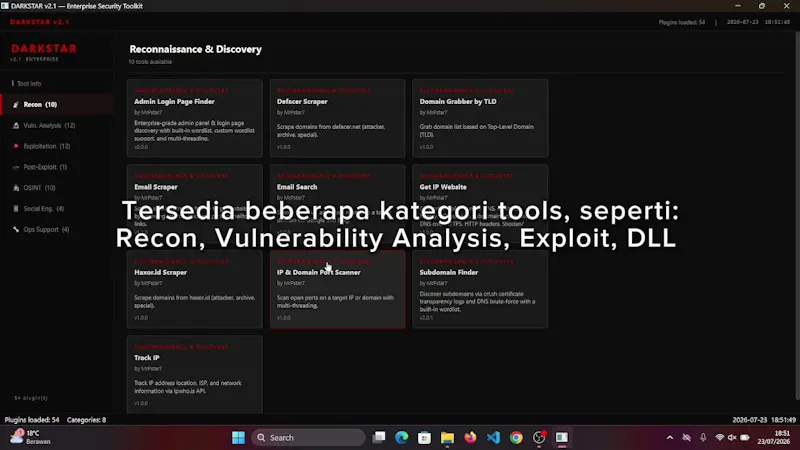This screenshot has width=800, height=450.
Task: Expand the system tray hidden icons chevron
Action: (x=670, y=438)
